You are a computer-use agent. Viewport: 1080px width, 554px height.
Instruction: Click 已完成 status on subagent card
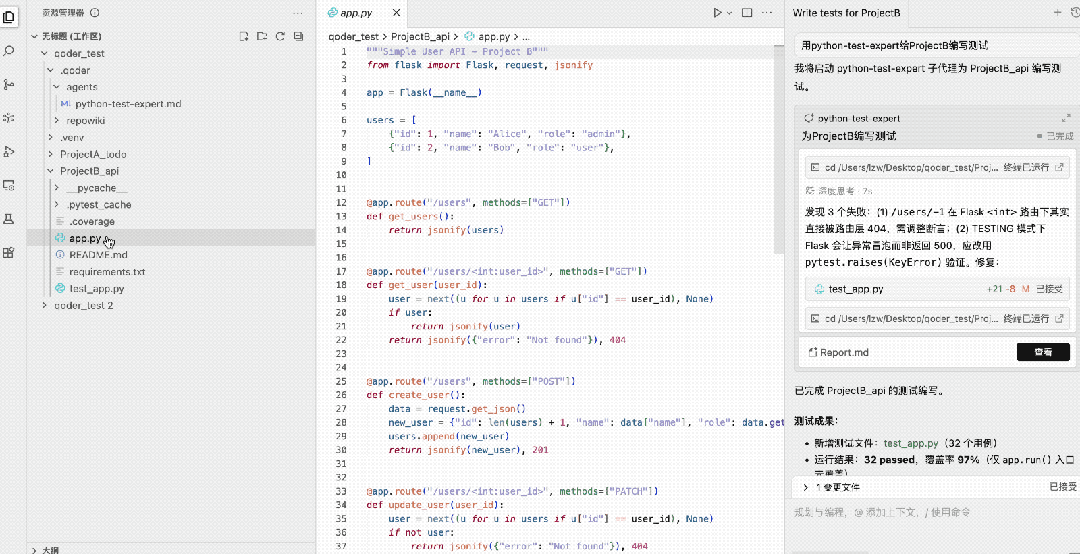click(x=1055, y=136)
